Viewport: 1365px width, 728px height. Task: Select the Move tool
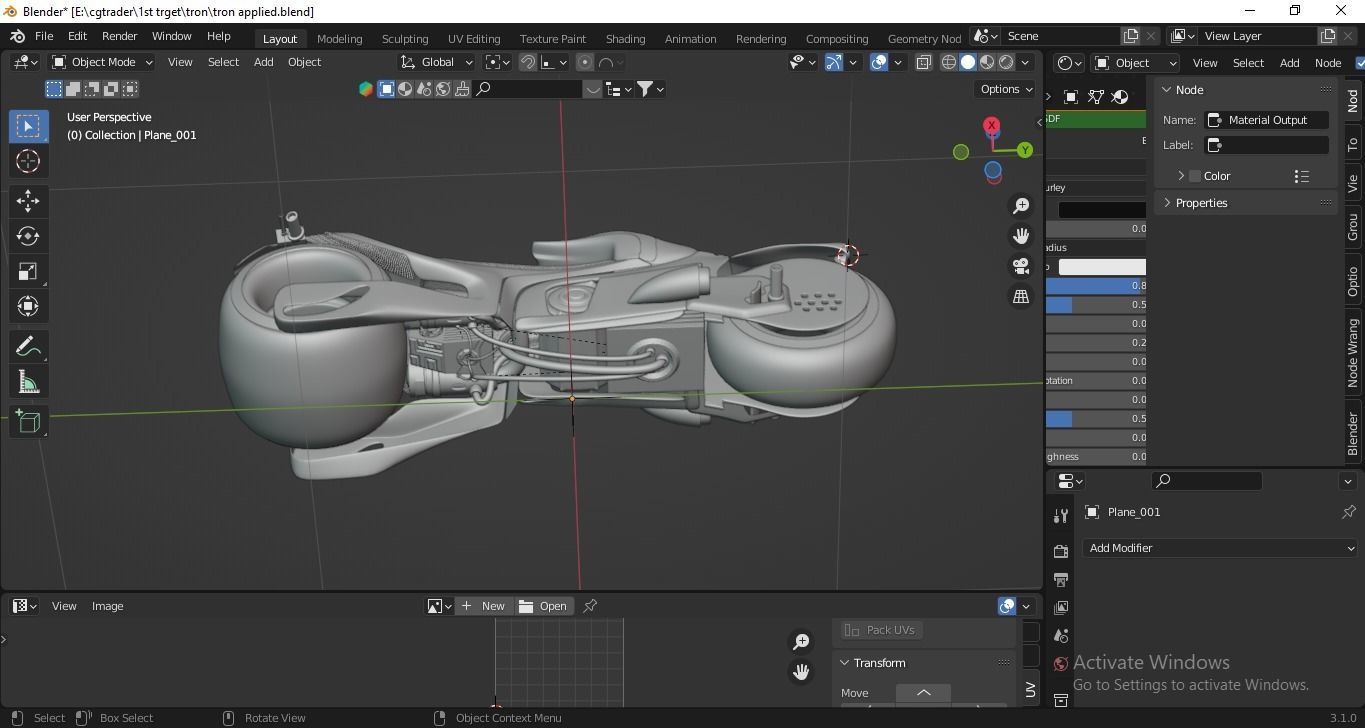tap(28, 201)
